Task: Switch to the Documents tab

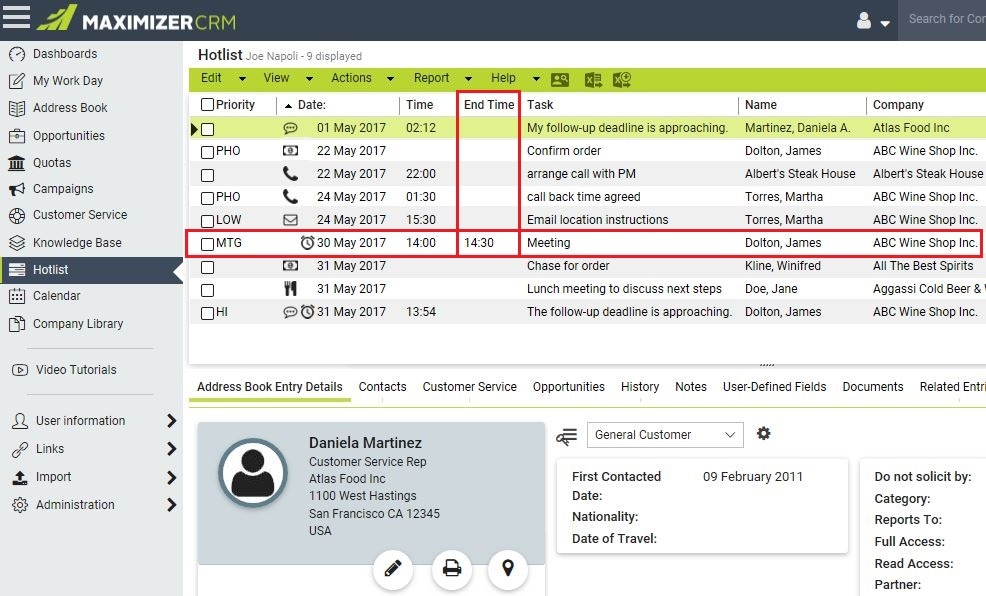Action: [873, 387]
